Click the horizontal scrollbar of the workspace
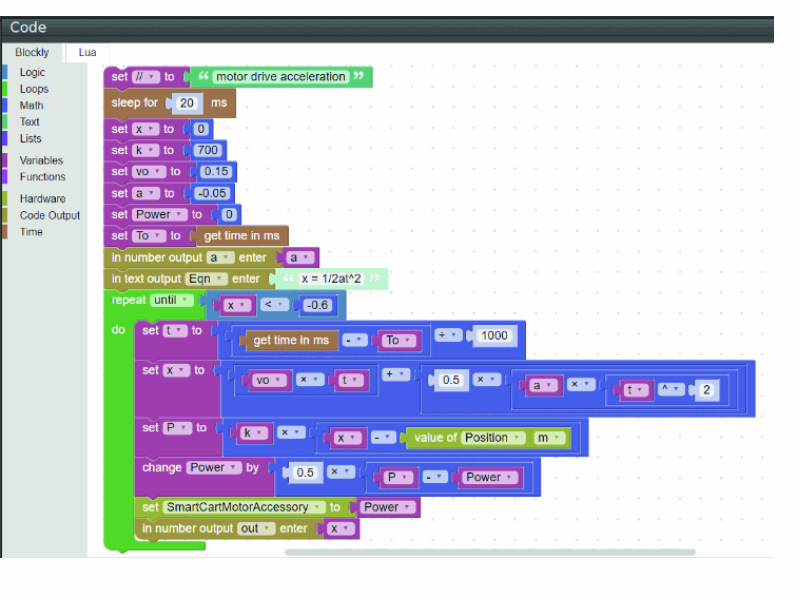Image resolution: width=800 pixels, height=600 pixels. point(490,552)
